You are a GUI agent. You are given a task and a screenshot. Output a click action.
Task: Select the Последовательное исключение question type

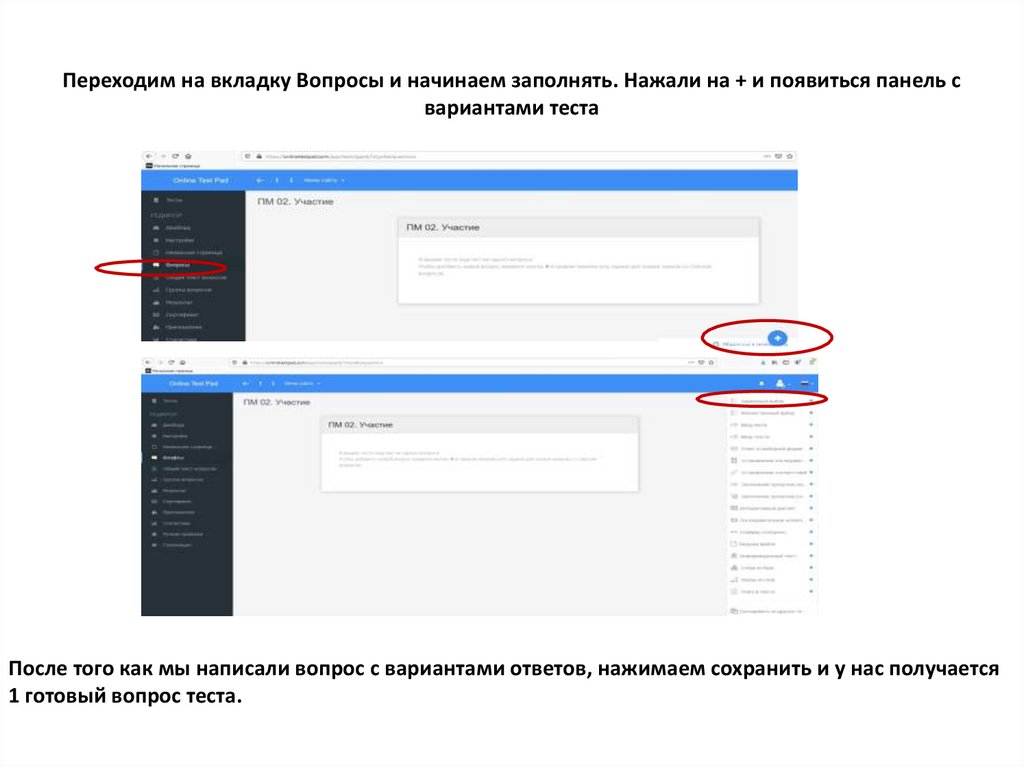click(771, 520)
